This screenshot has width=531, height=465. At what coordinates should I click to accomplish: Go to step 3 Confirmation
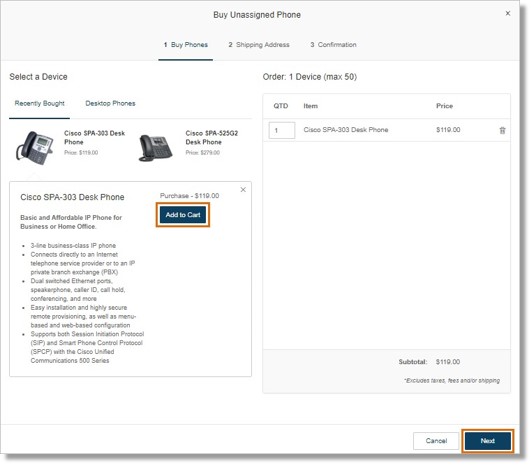pyautogui.click(x=333, y=45)
